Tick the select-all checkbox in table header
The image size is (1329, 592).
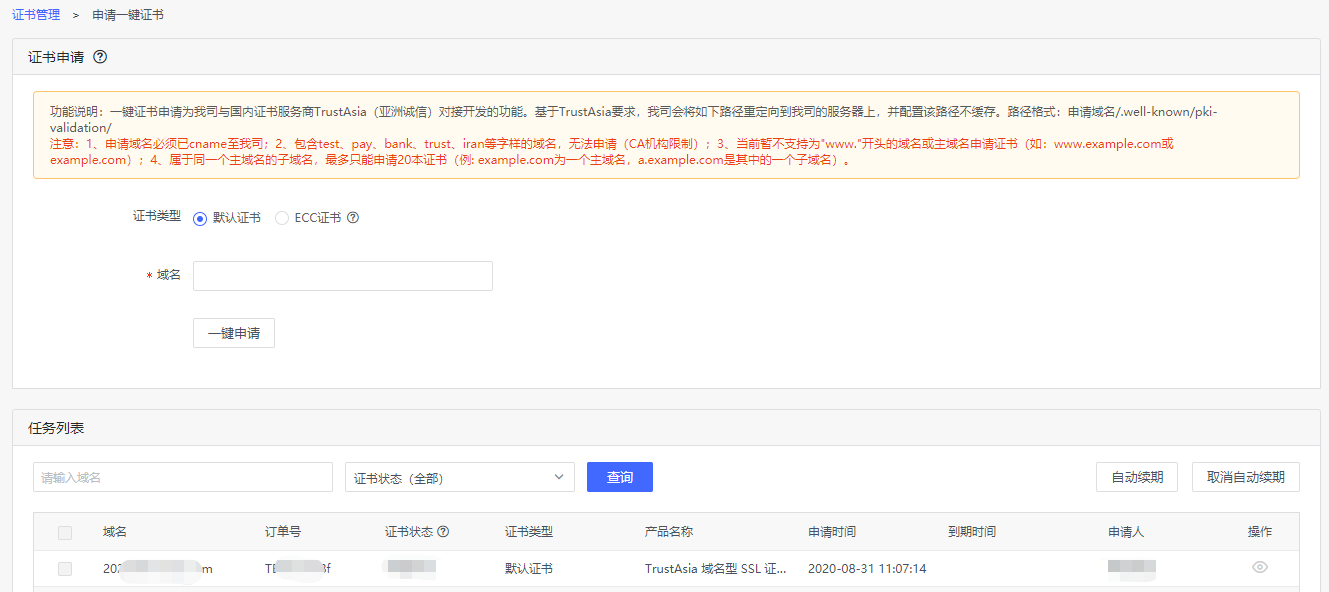(x=65, y=533)
